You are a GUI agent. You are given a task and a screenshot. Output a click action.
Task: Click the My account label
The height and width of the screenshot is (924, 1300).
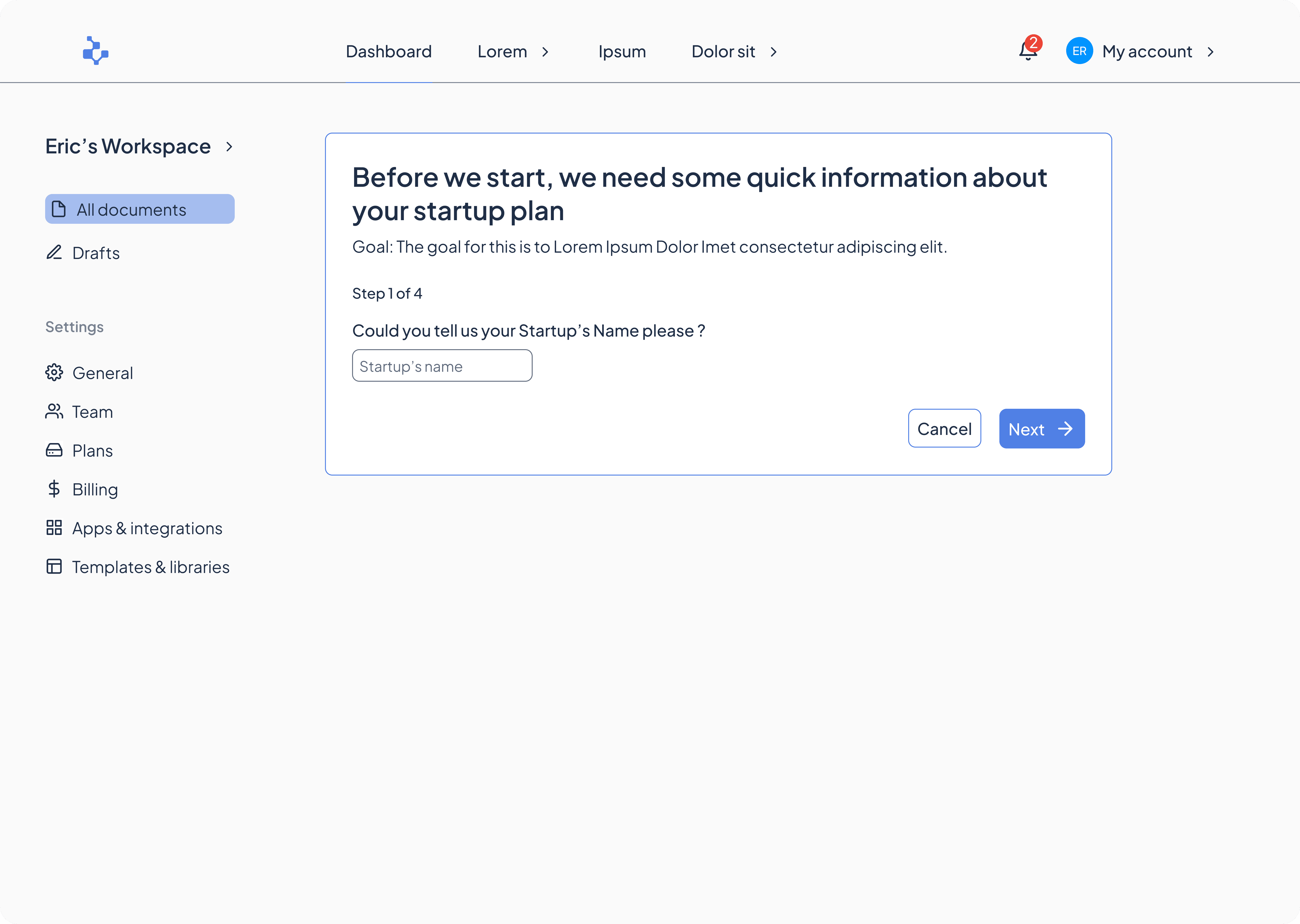pos(1147,52)
